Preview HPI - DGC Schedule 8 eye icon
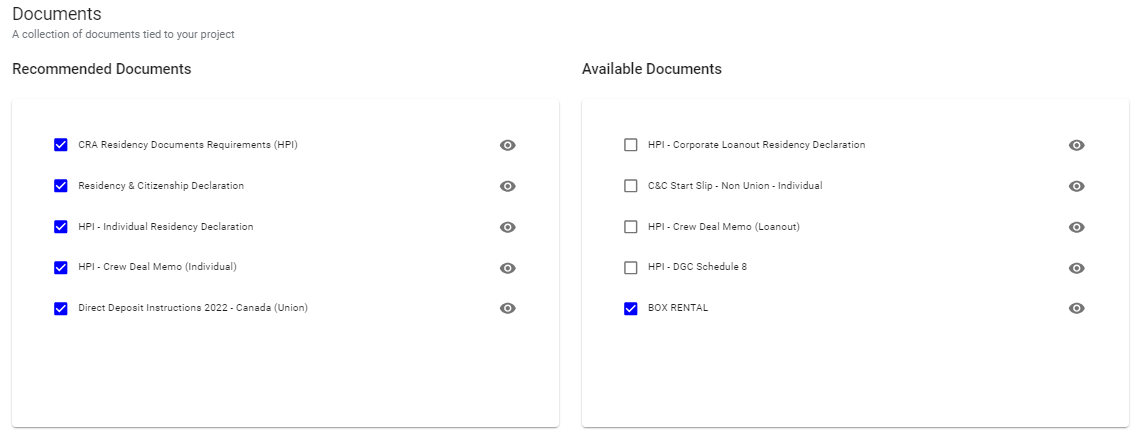This screenshot has width=1141, height=436. click(x=1077, y=268)
